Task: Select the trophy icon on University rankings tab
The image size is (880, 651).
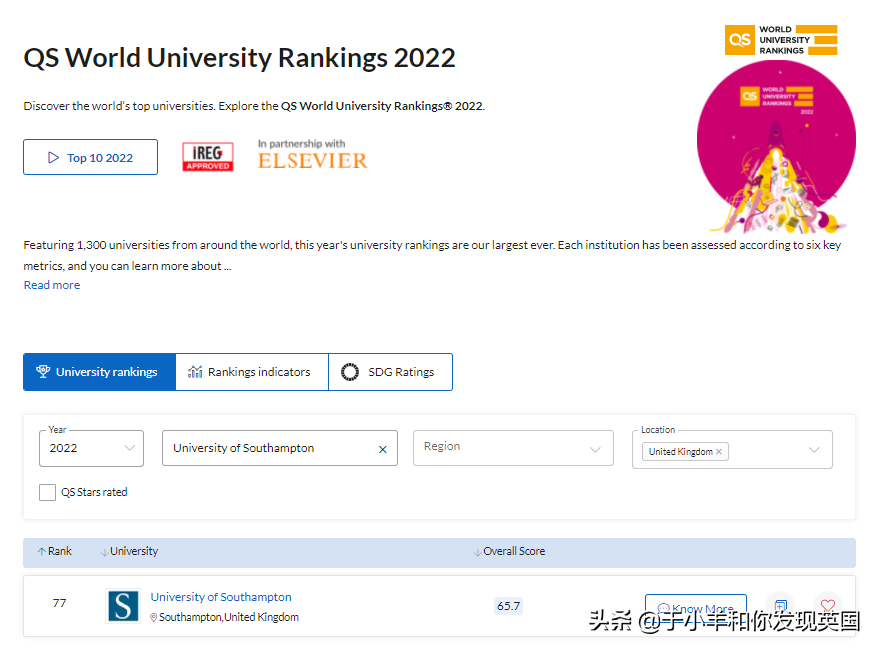Action: tap(43, 371)
